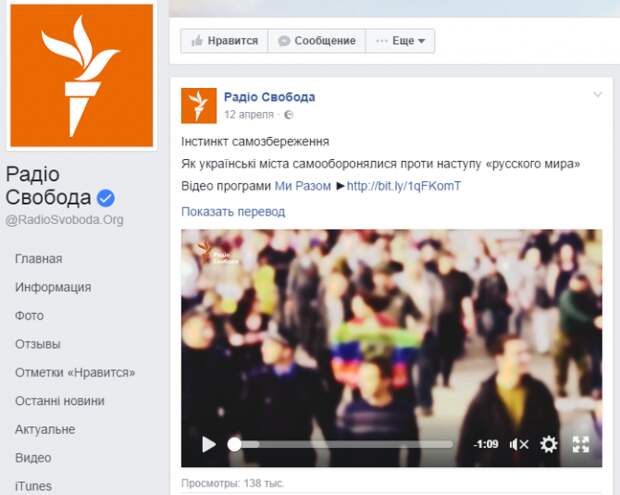Go to the Видео sidebar section
The height and width of the screenshot is (495, 620).
[x=33, y=458]
